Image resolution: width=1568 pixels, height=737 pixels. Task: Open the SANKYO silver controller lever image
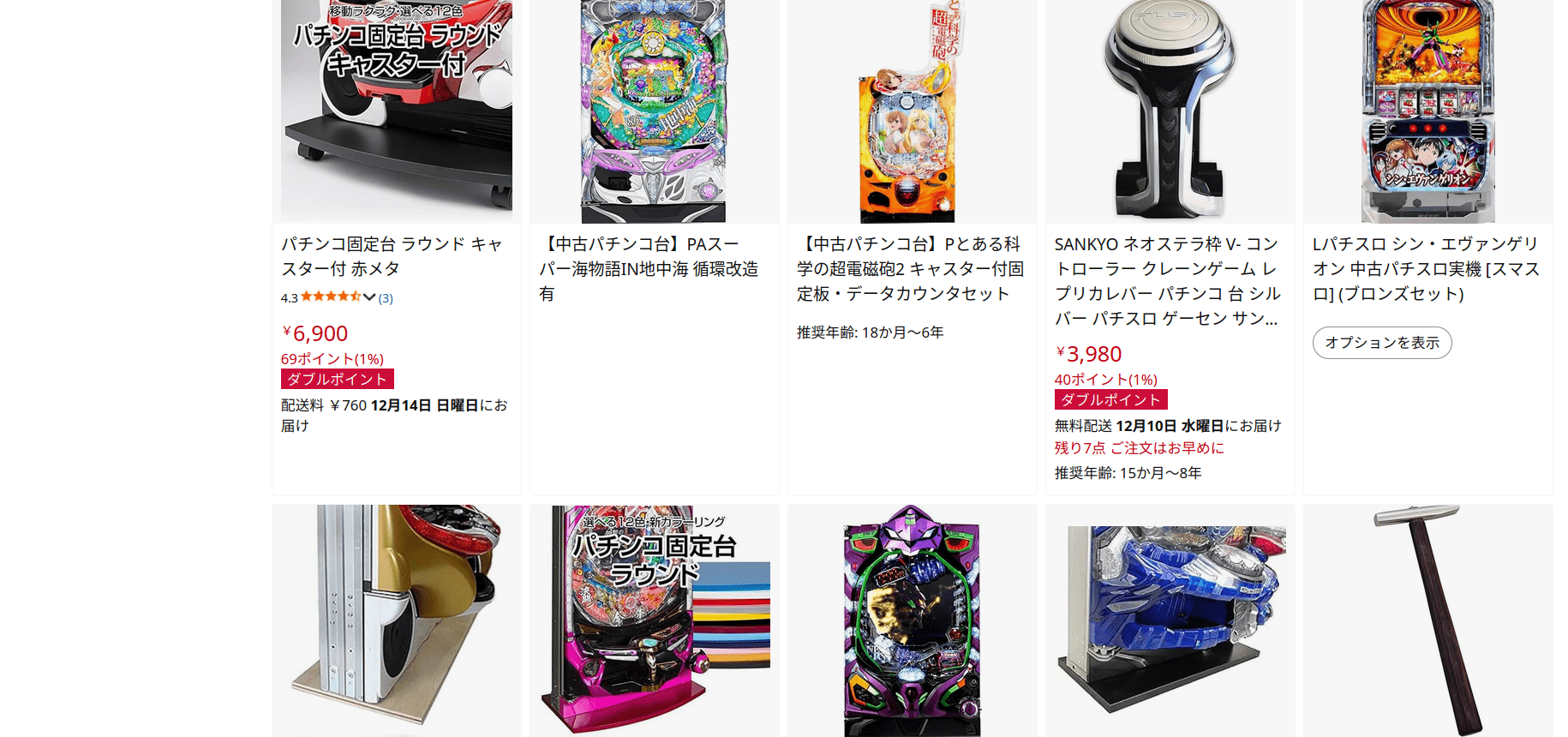tap(1170, 109)
